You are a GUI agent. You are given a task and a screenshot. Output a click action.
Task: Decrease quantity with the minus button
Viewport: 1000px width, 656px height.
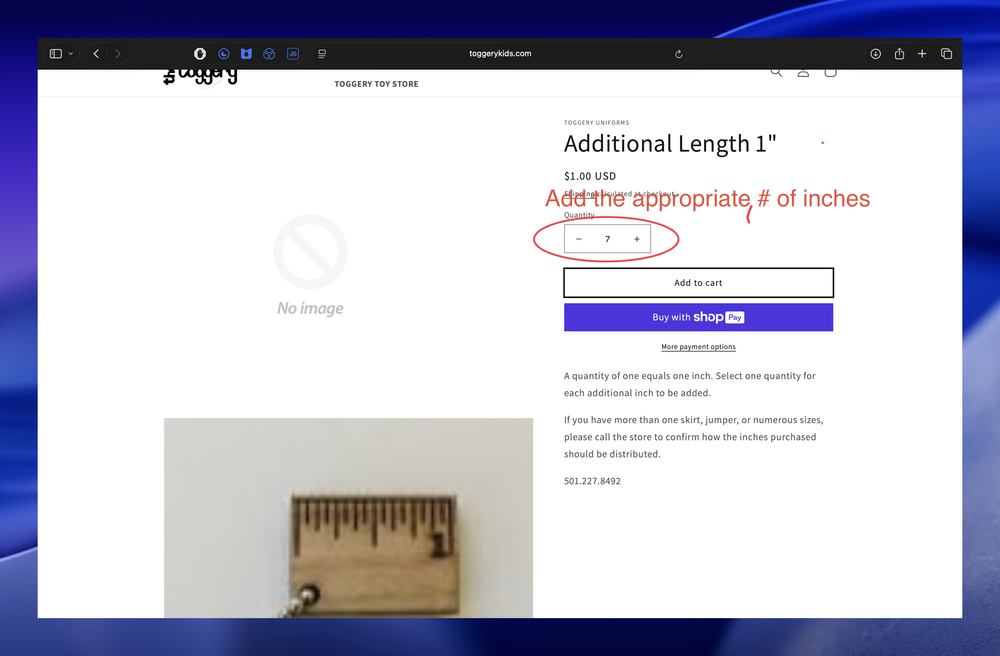578,239
